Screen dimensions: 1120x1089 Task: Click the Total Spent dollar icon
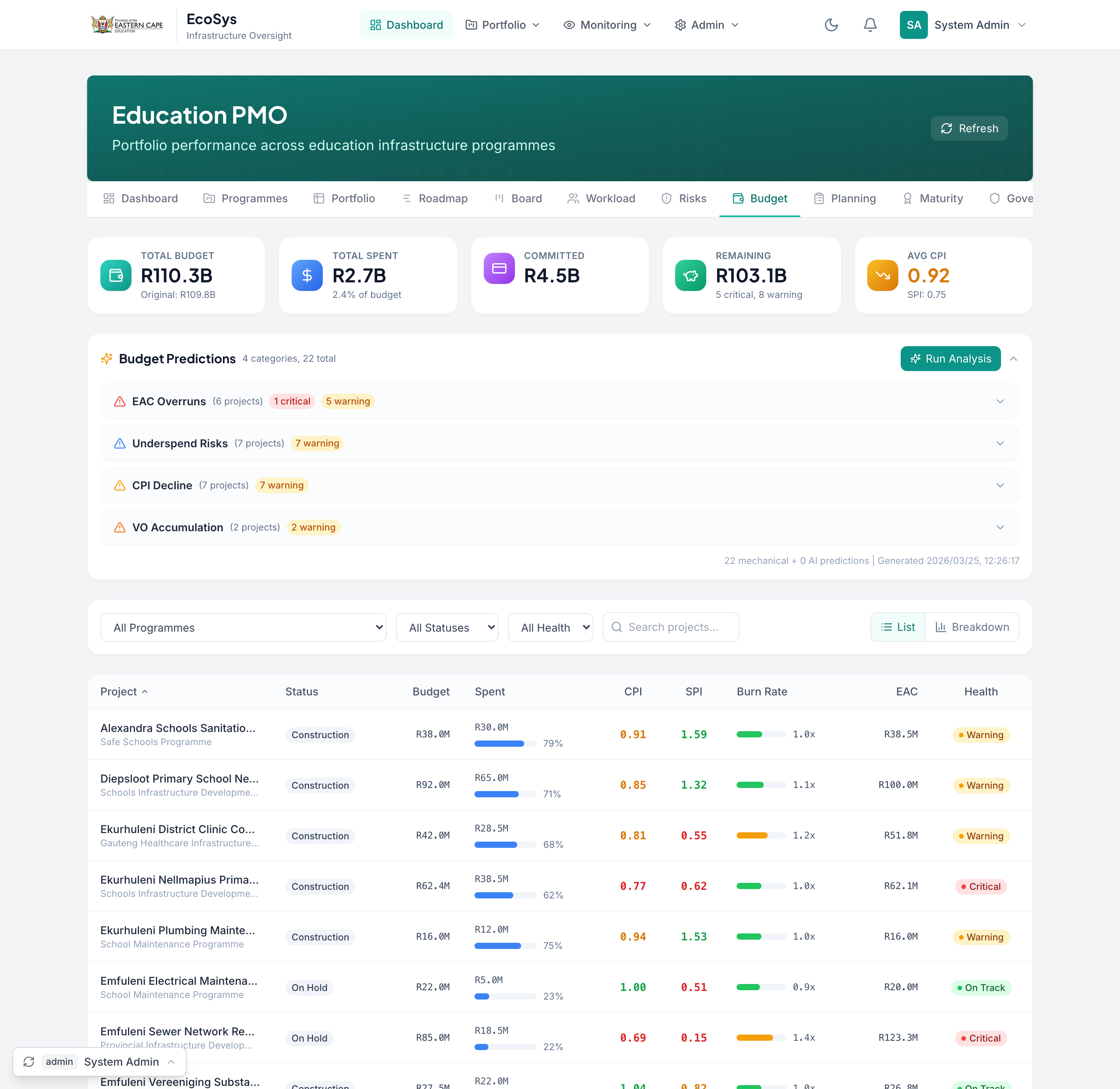point(306,275)
